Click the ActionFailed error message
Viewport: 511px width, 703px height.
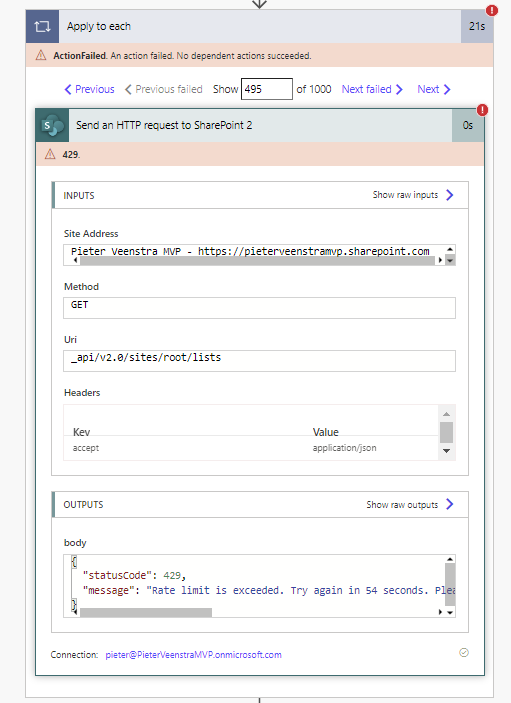(x=182, y=56)
